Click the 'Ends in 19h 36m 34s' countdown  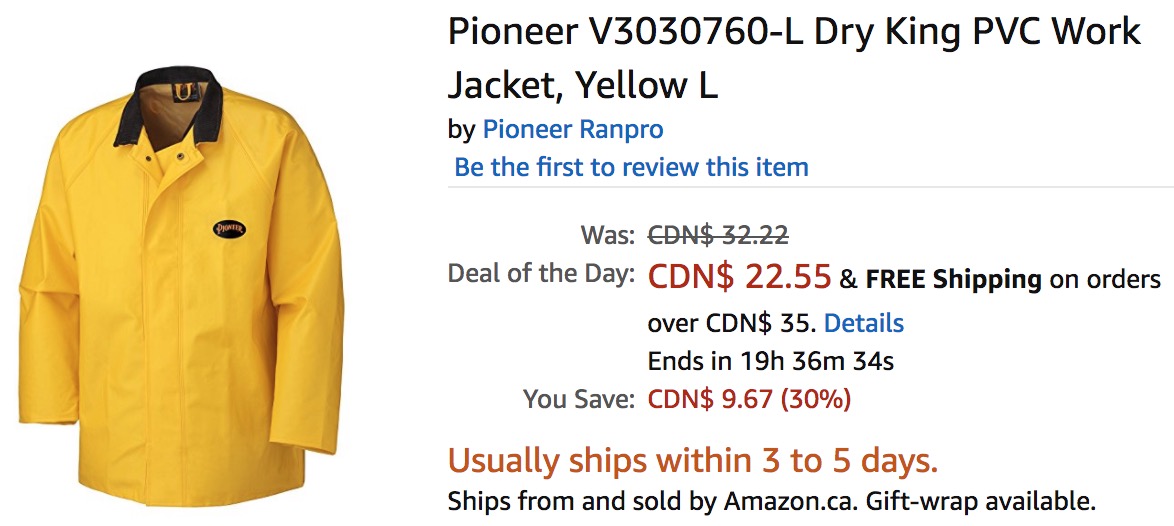coord(770,361)
